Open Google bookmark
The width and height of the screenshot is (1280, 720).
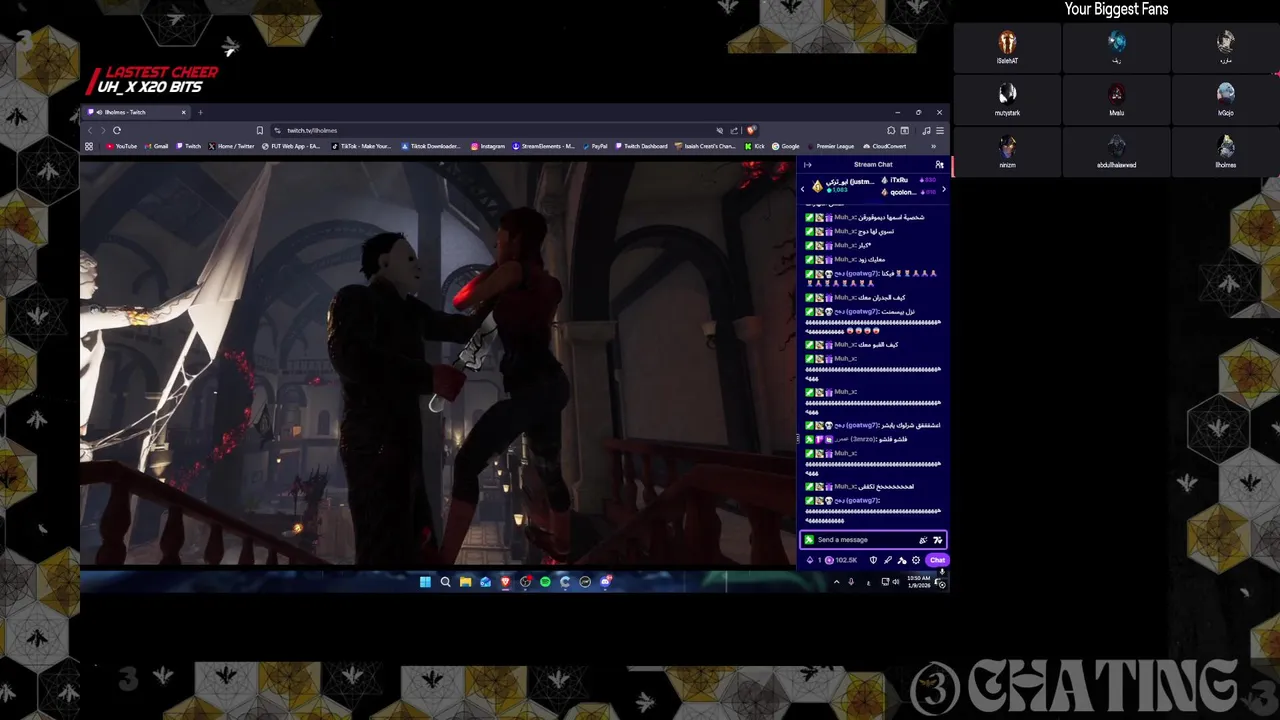(786, 146)
